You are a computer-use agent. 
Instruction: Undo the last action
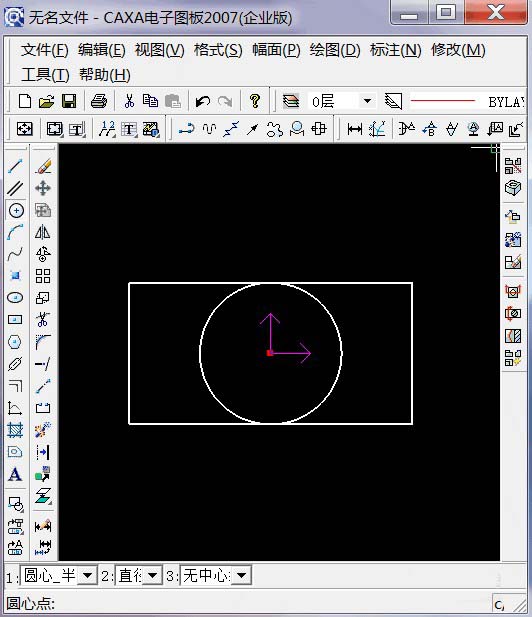pyautogui.click(x=203, y=102)
